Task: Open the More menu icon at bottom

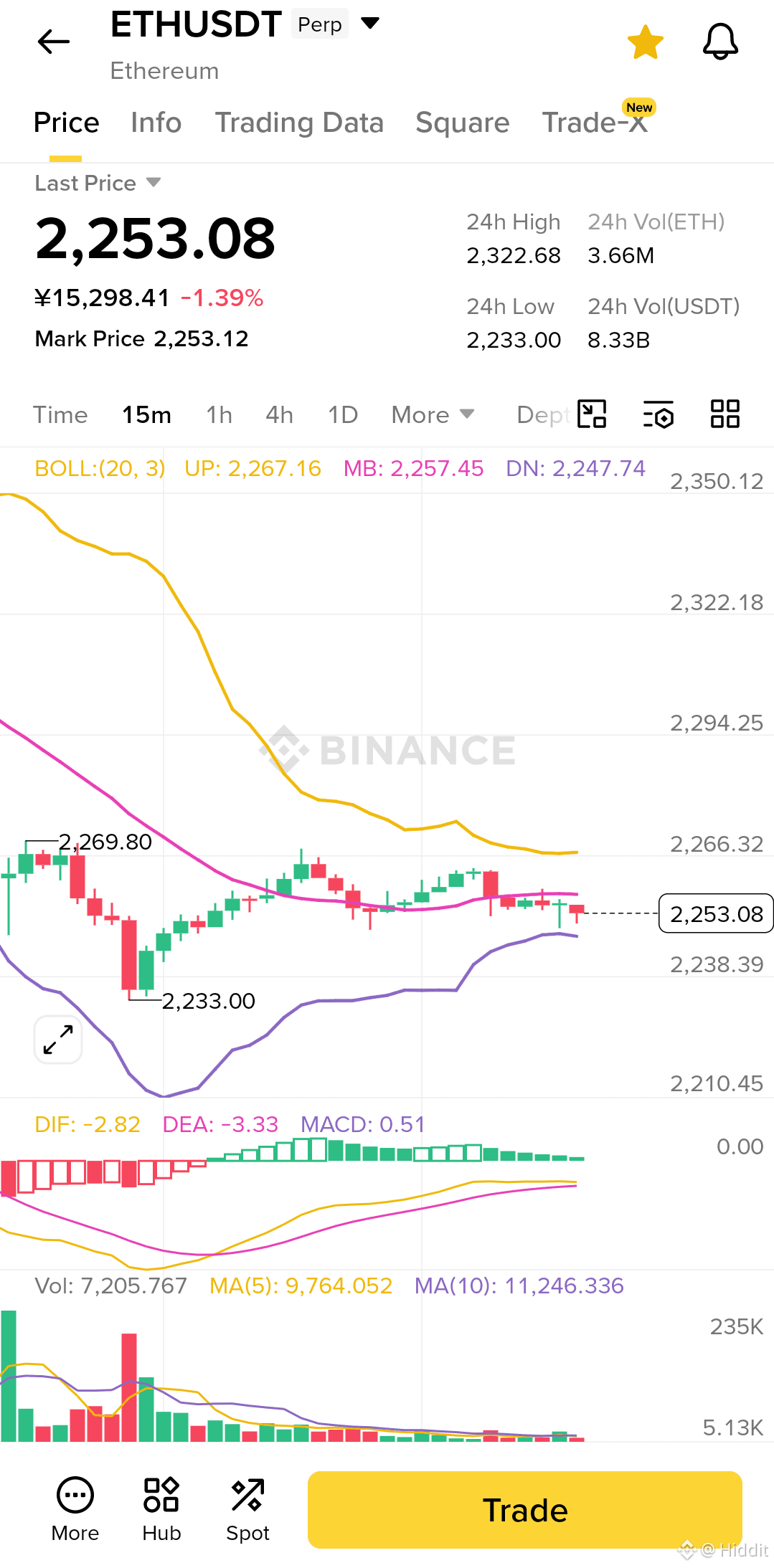Action: pos(75,1509)
